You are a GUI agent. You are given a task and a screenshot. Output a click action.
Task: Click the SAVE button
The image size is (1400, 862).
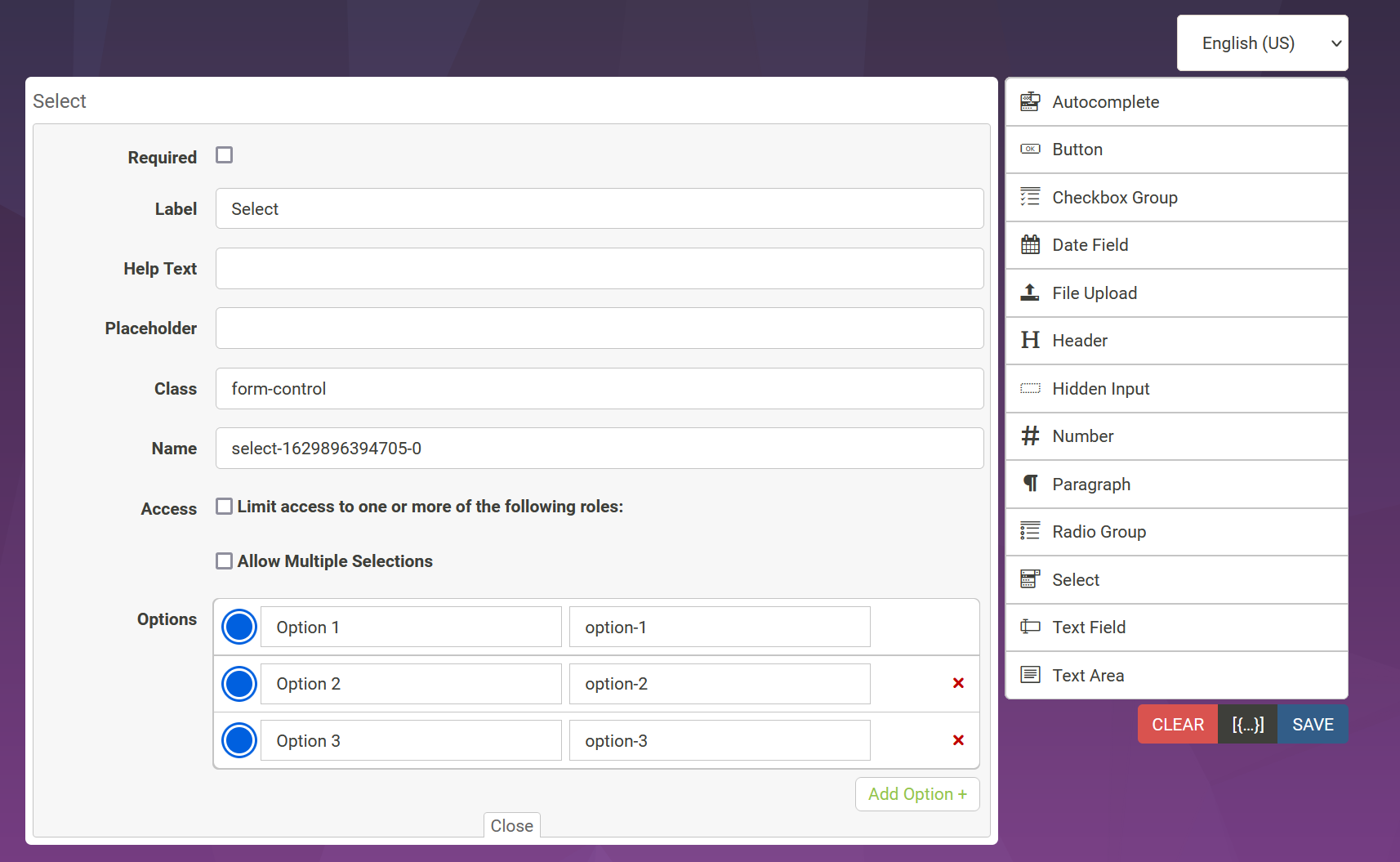pos(1313,724)
